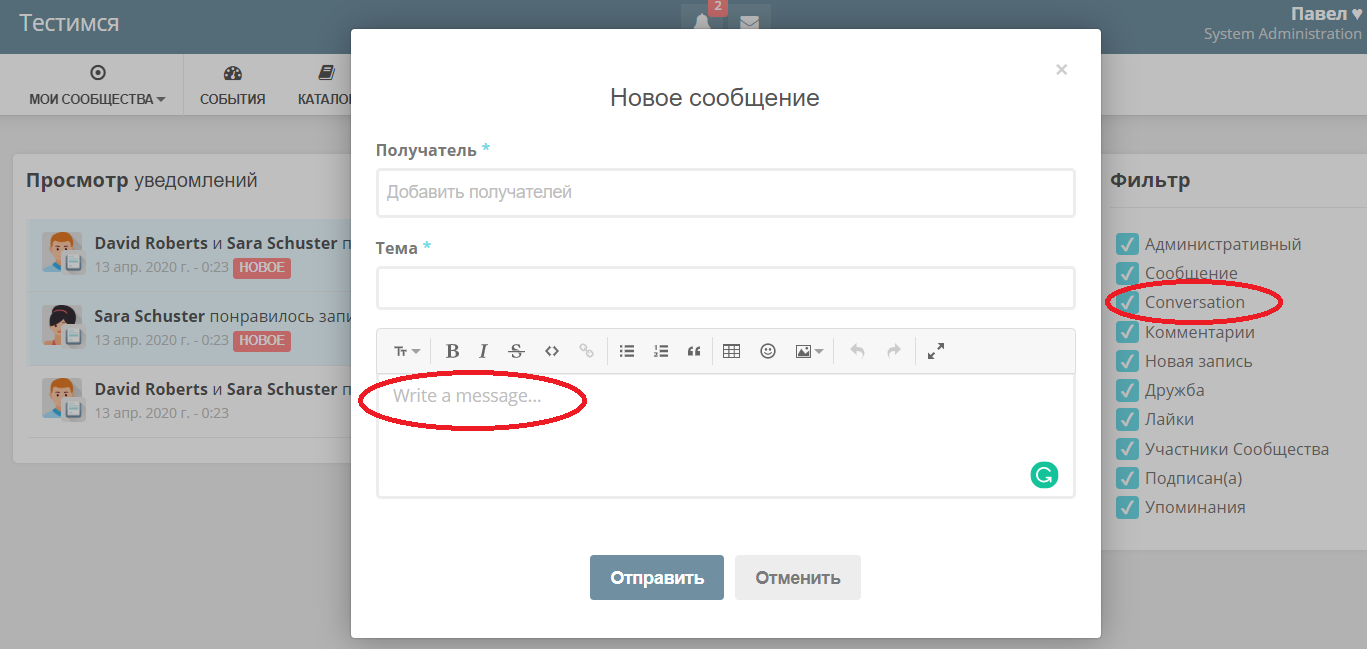Image resolution: width=1367 pixels, height=649 pixels.
Task: Click the Тема subject input field
Action: coord(726,288)
